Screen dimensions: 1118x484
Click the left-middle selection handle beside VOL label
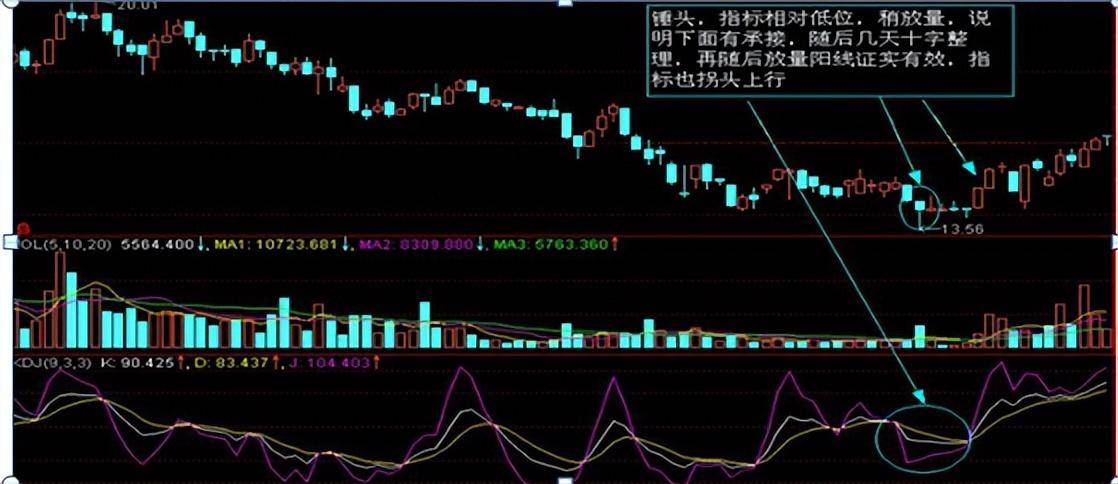9,241
